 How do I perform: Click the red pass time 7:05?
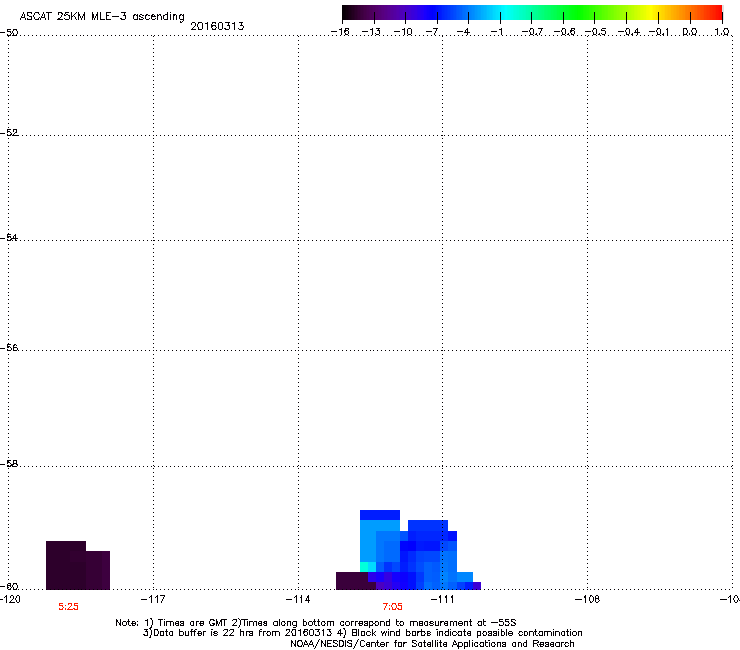(393, 607)
